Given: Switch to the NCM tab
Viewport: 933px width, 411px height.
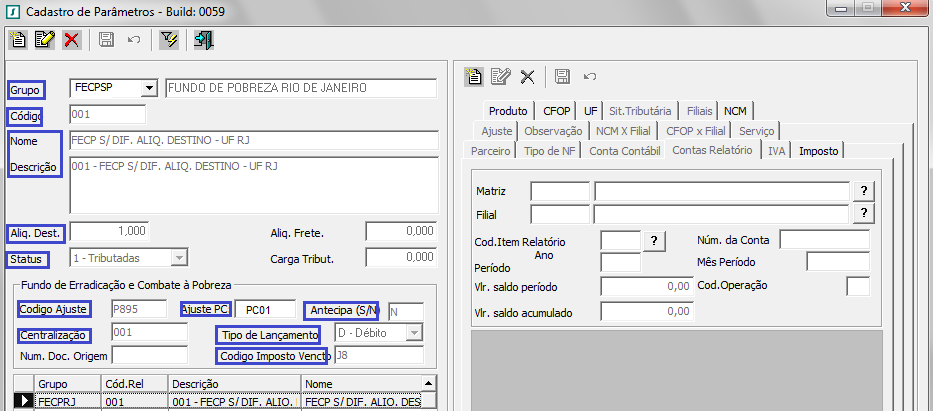Looking at the screenshot, I should (735, 111).
